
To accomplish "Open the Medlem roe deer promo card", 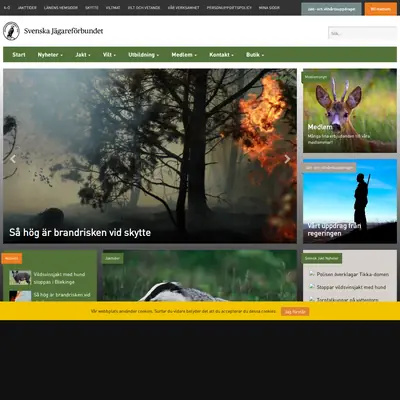I will click(x=350, y=111).
